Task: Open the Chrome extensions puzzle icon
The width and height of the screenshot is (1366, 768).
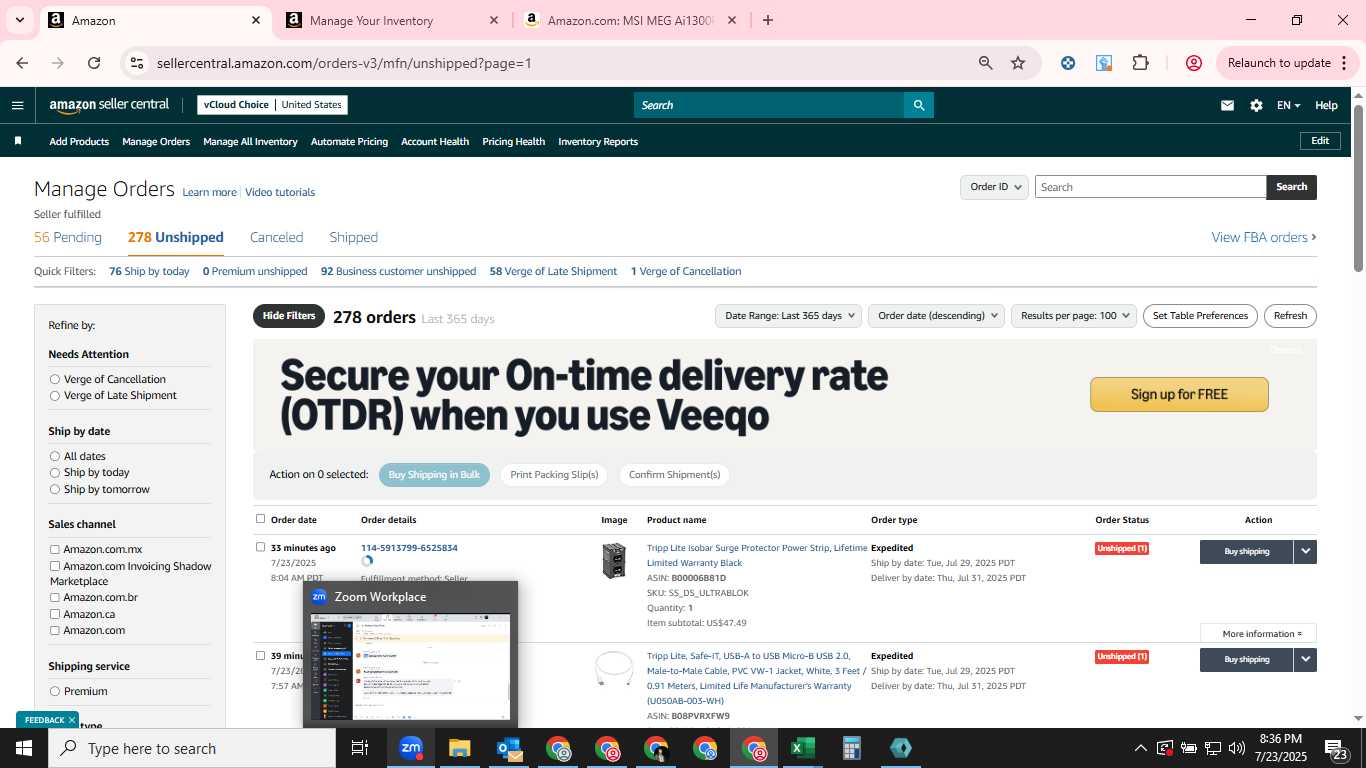Action: coord(1140,63)
